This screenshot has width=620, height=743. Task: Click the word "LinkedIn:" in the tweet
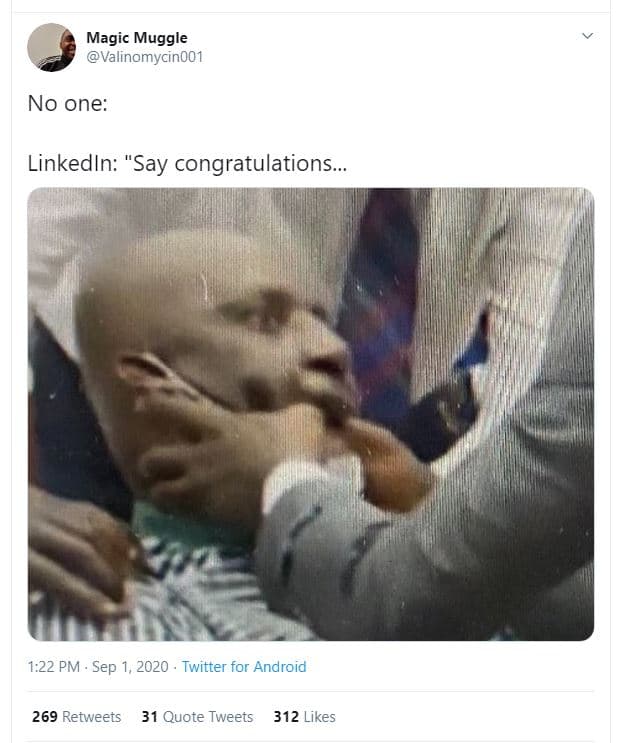[x=71, y=162]
